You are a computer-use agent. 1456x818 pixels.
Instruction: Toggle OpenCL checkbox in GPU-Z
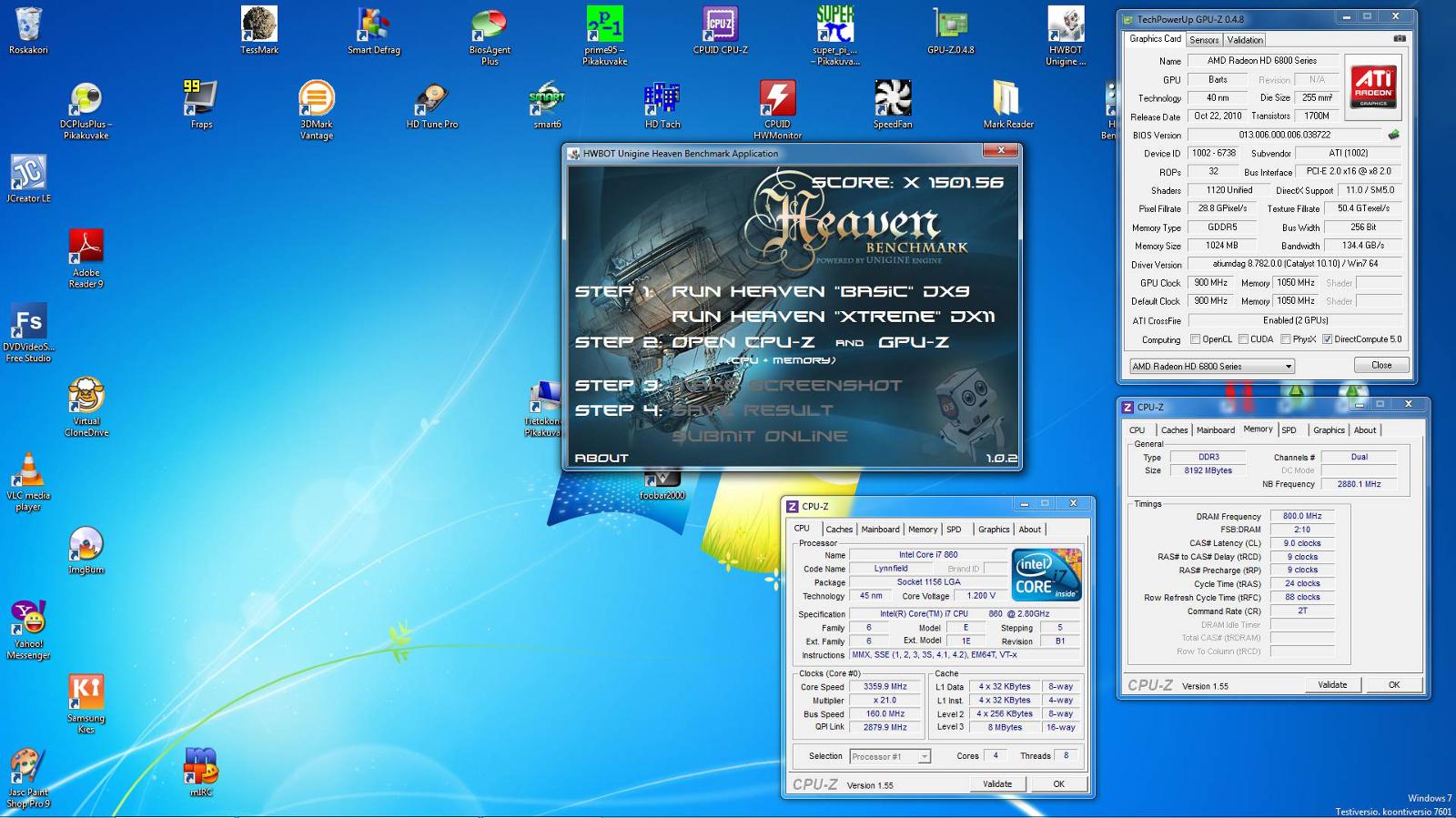pos(1196,339)
